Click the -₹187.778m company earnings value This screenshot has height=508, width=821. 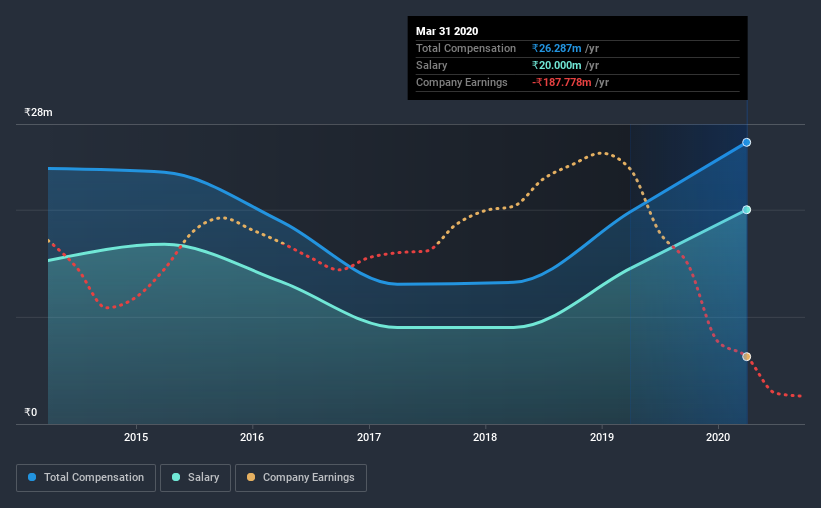(562, 82)
